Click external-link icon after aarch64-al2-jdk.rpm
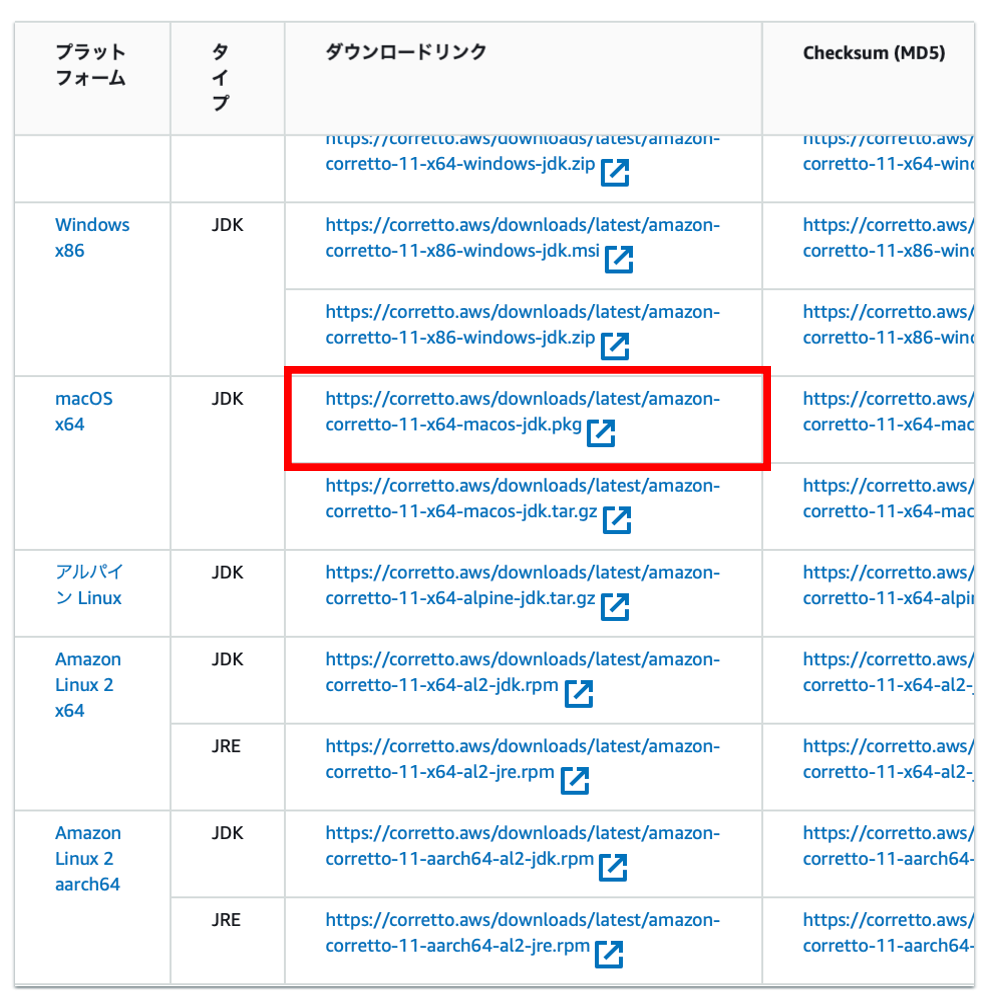This screenshot has height=1004, width=982. click(613, 868)
